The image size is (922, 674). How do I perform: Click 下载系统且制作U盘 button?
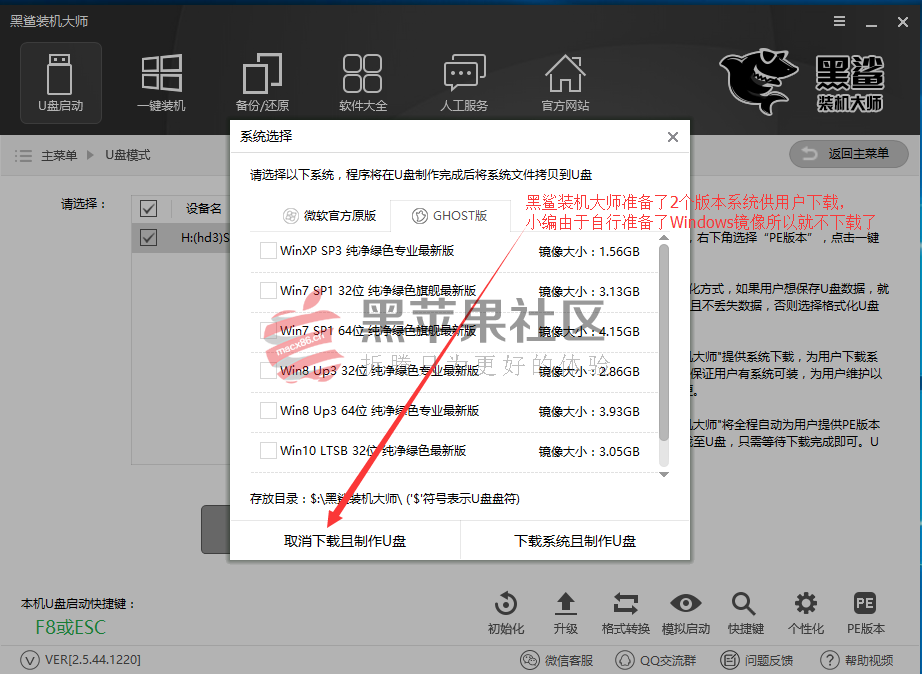coord(575,540)
